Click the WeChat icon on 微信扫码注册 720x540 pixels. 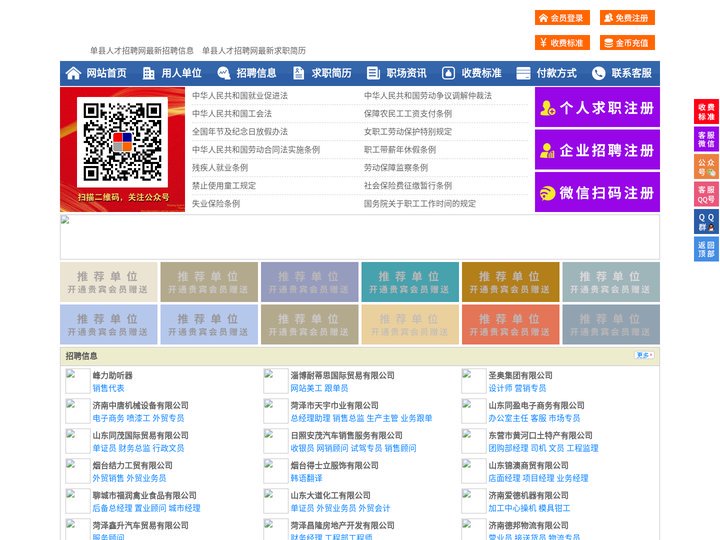547,193
